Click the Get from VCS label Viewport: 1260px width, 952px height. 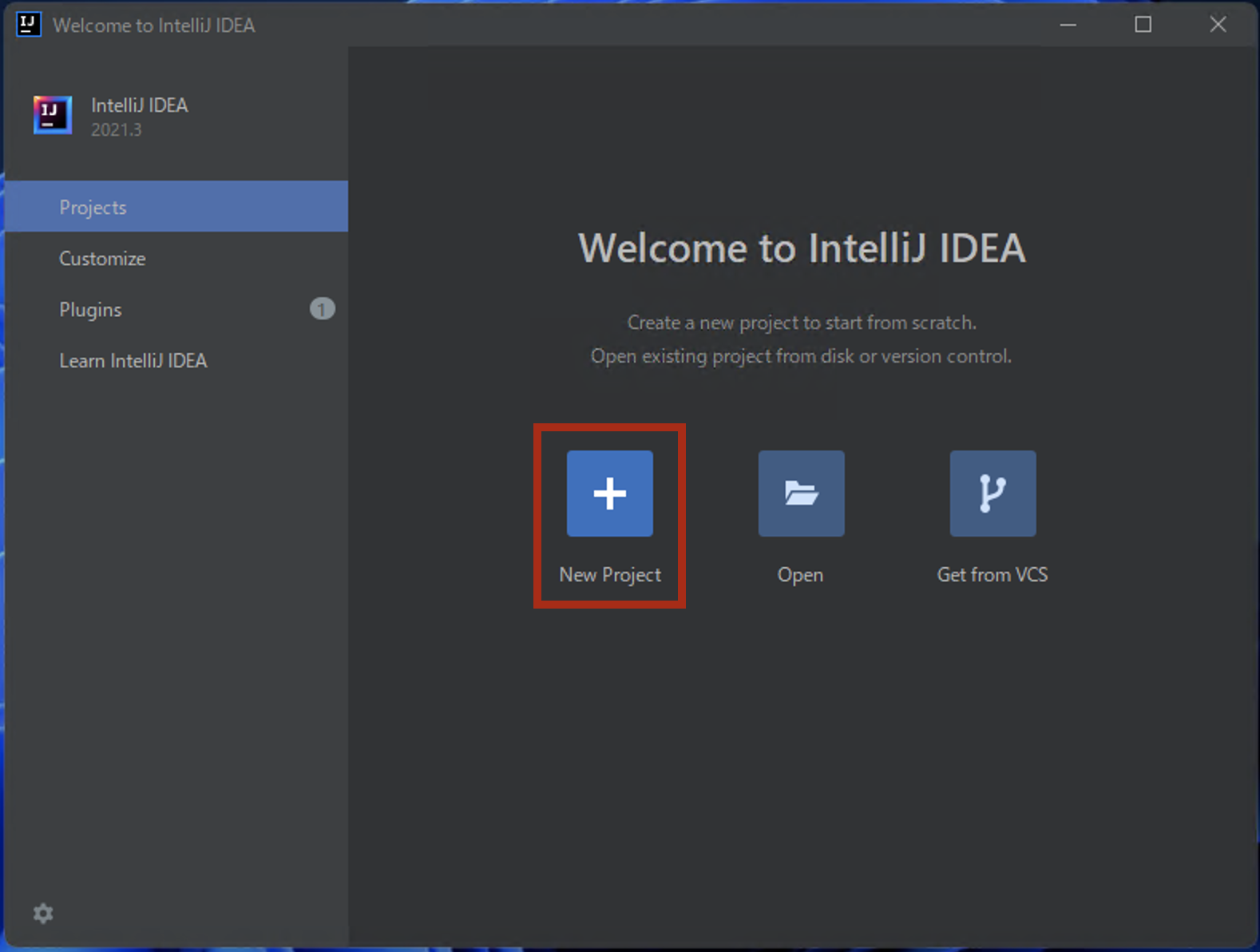click(x=993, y=574)
